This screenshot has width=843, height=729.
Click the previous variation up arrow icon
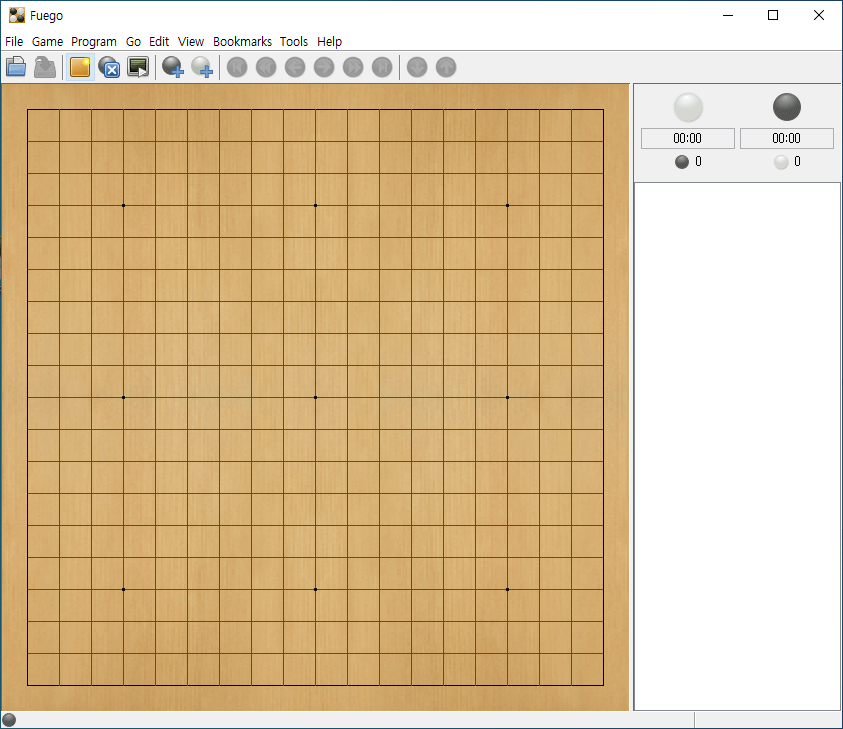[x=446, y=67]
